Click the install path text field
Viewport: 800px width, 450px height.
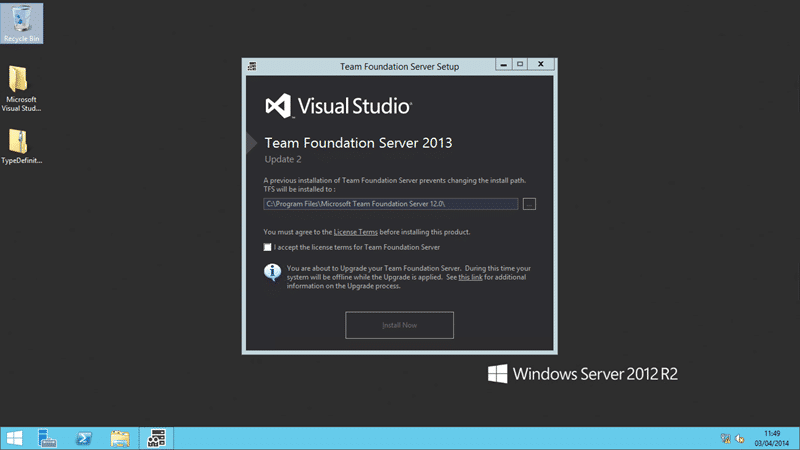[x=391, y=204]
